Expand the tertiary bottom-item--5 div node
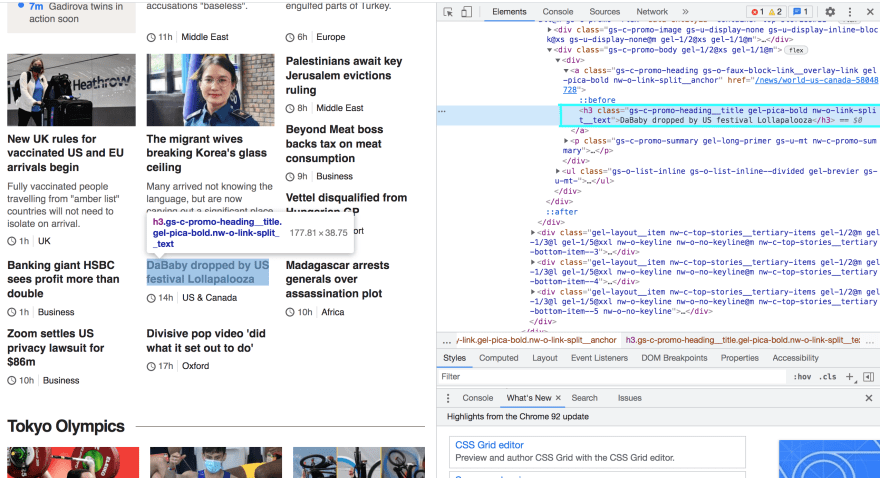This screenshot has width=880, height=478. tap(533, 292)
